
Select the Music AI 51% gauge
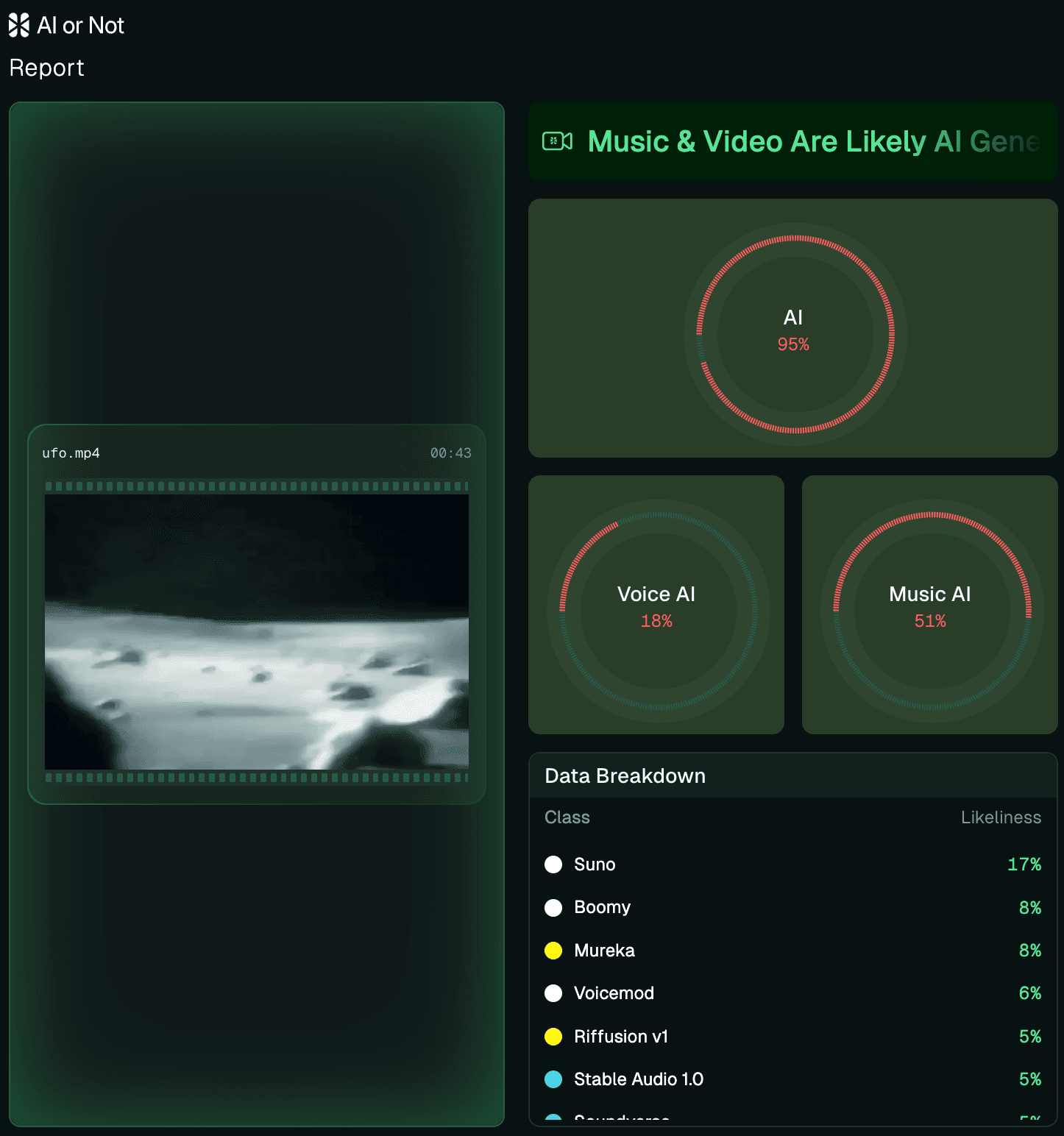[929, 607]
